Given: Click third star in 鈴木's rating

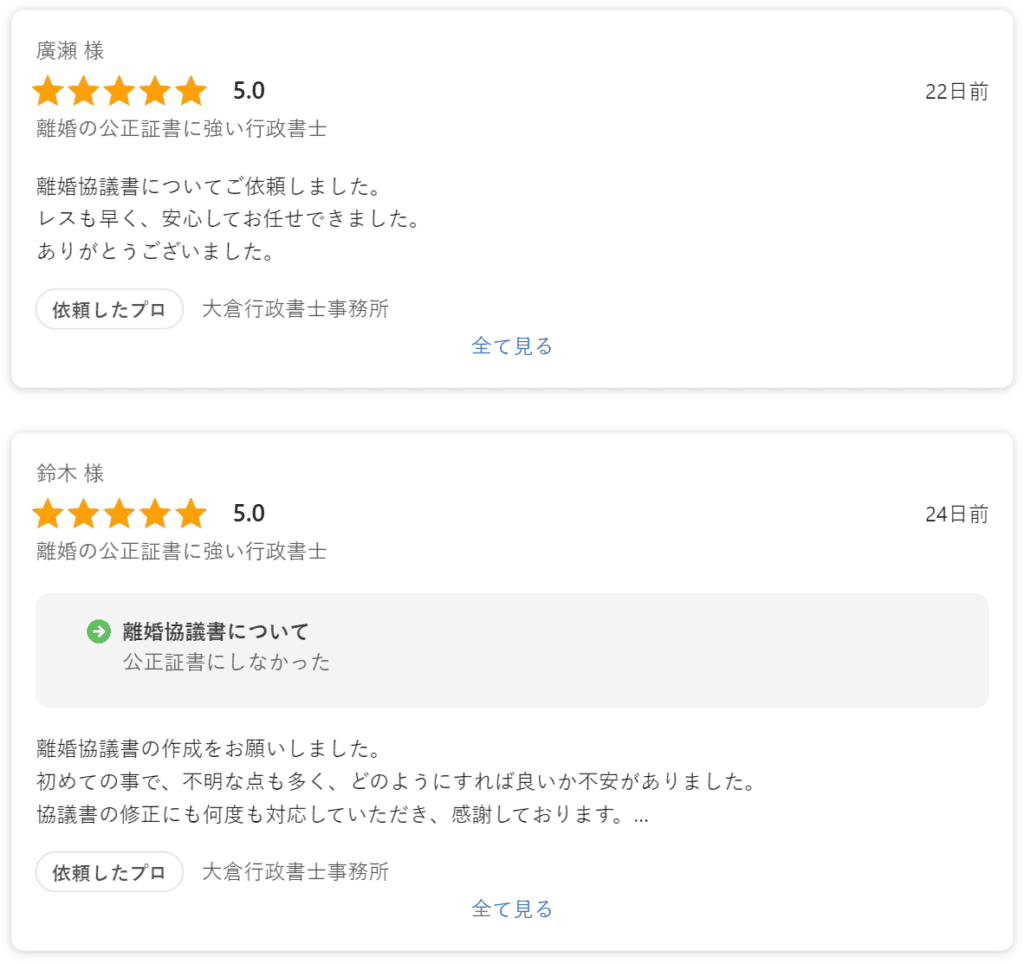Looking at the screenshot, I should coord(119,515).
